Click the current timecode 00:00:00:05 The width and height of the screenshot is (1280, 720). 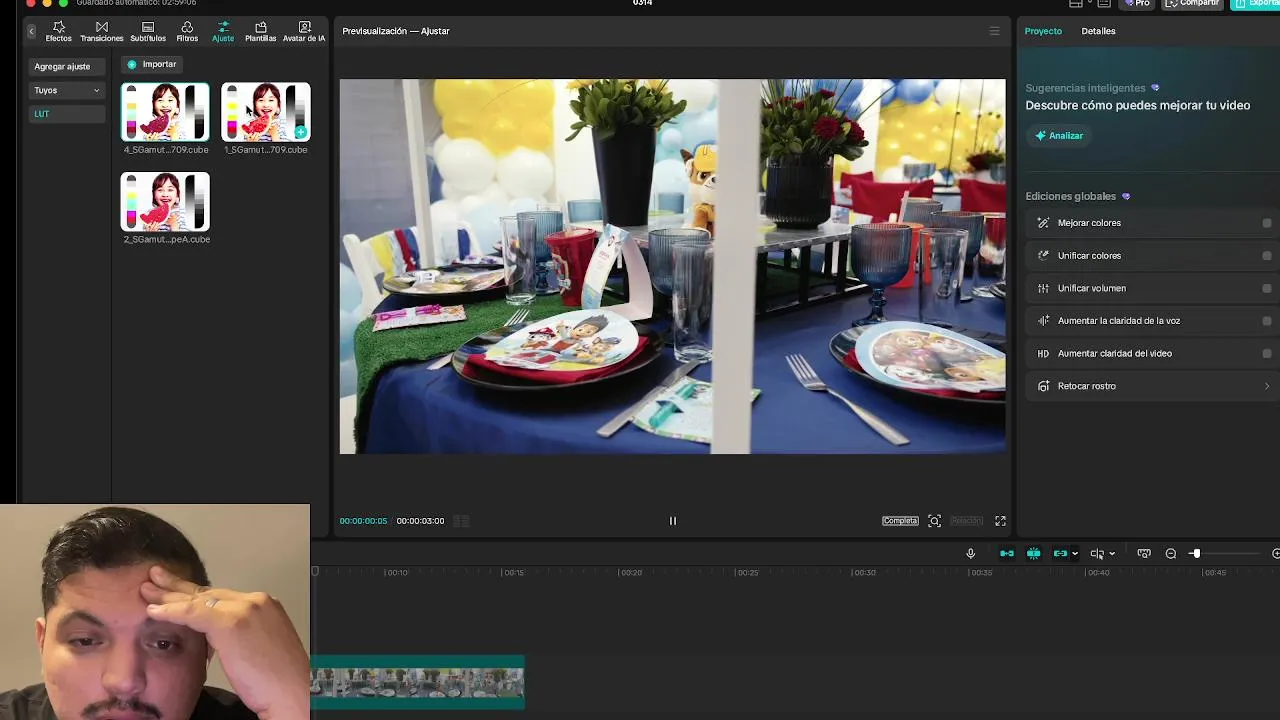click(363, 521)
